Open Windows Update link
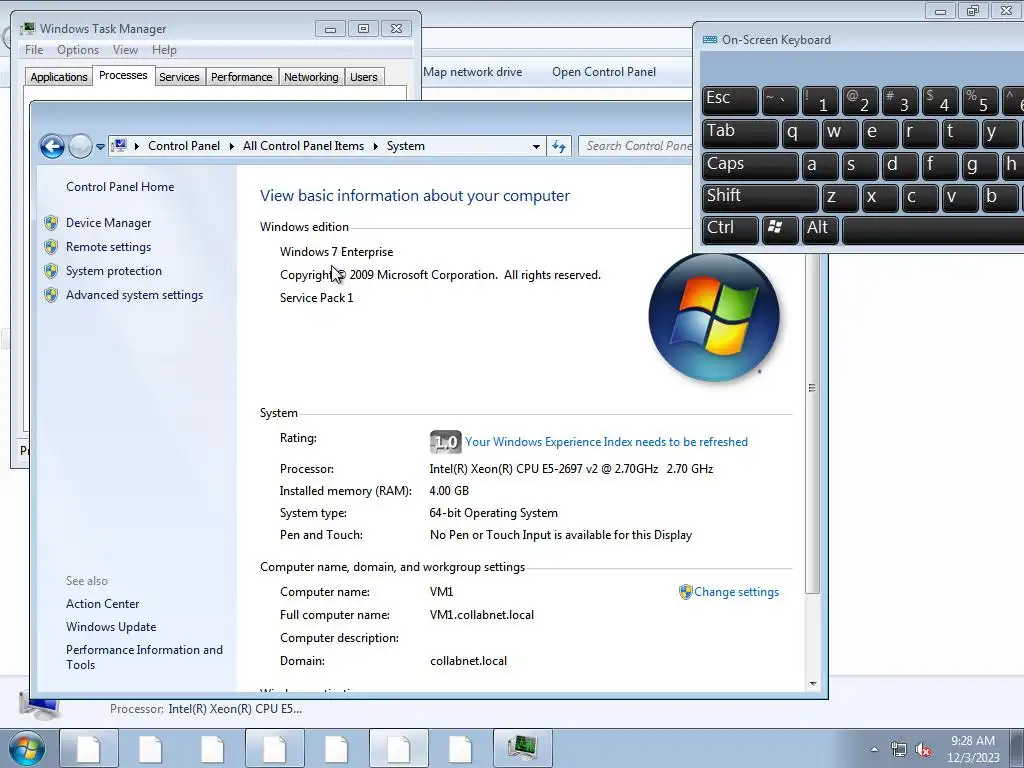 coord(111,627)
